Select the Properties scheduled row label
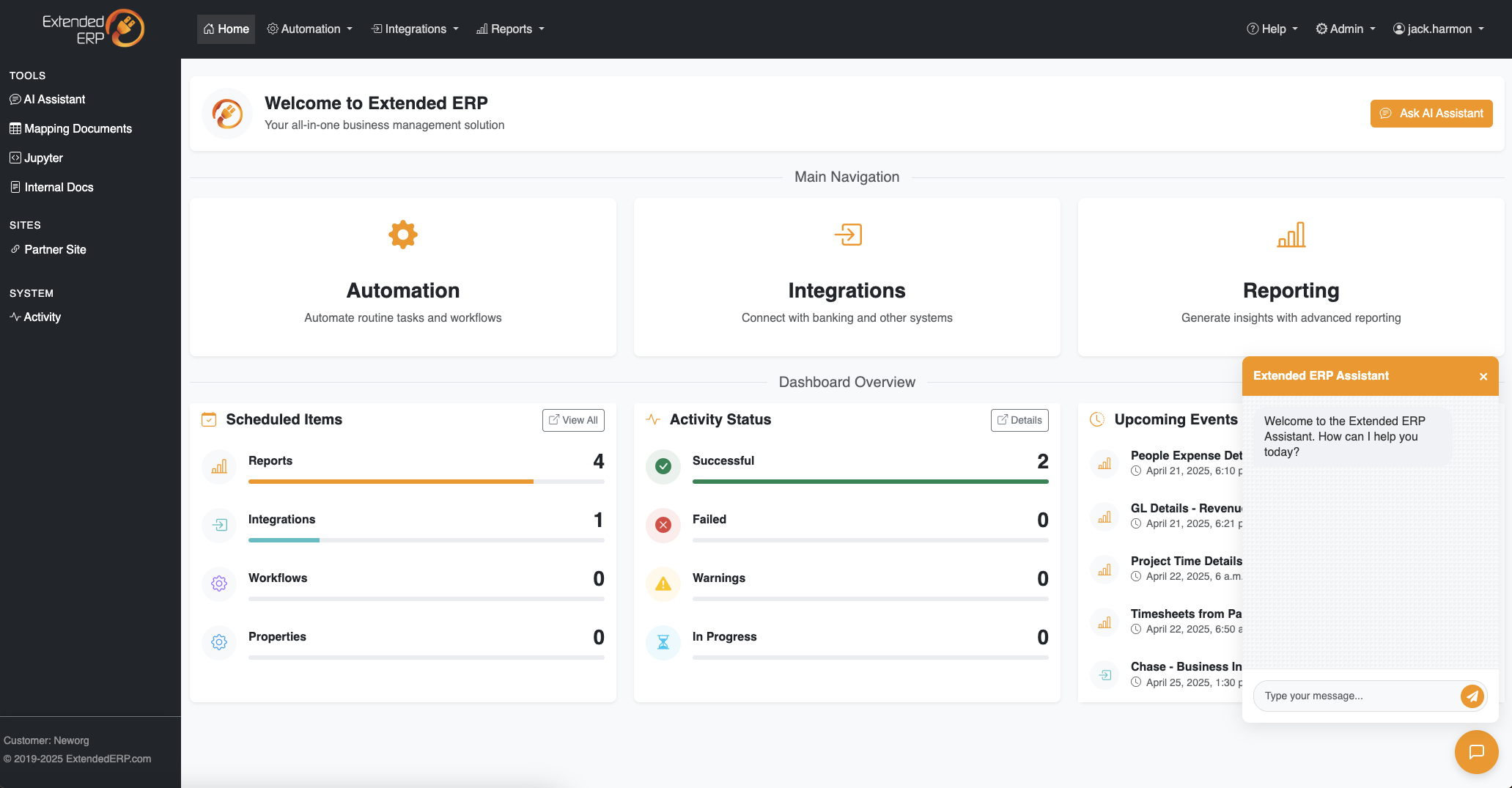 pos(277,636)
